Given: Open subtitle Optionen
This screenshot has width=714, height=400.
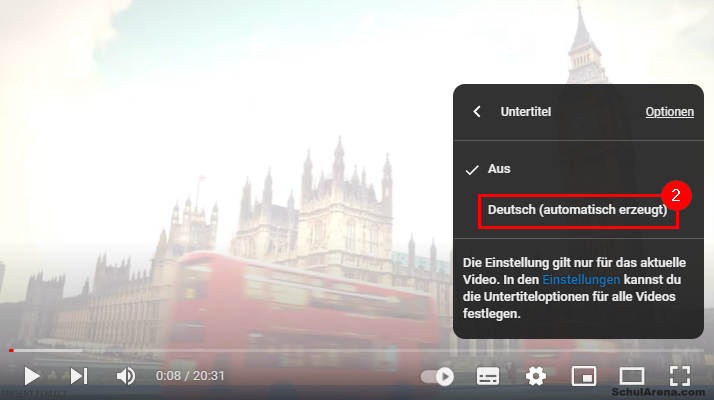Looking at the screenshot, I should (669, 112).
